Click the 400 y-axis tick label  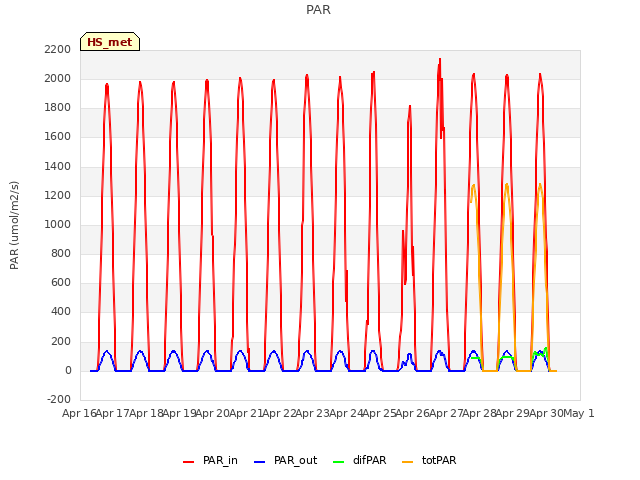pos(61,312)
